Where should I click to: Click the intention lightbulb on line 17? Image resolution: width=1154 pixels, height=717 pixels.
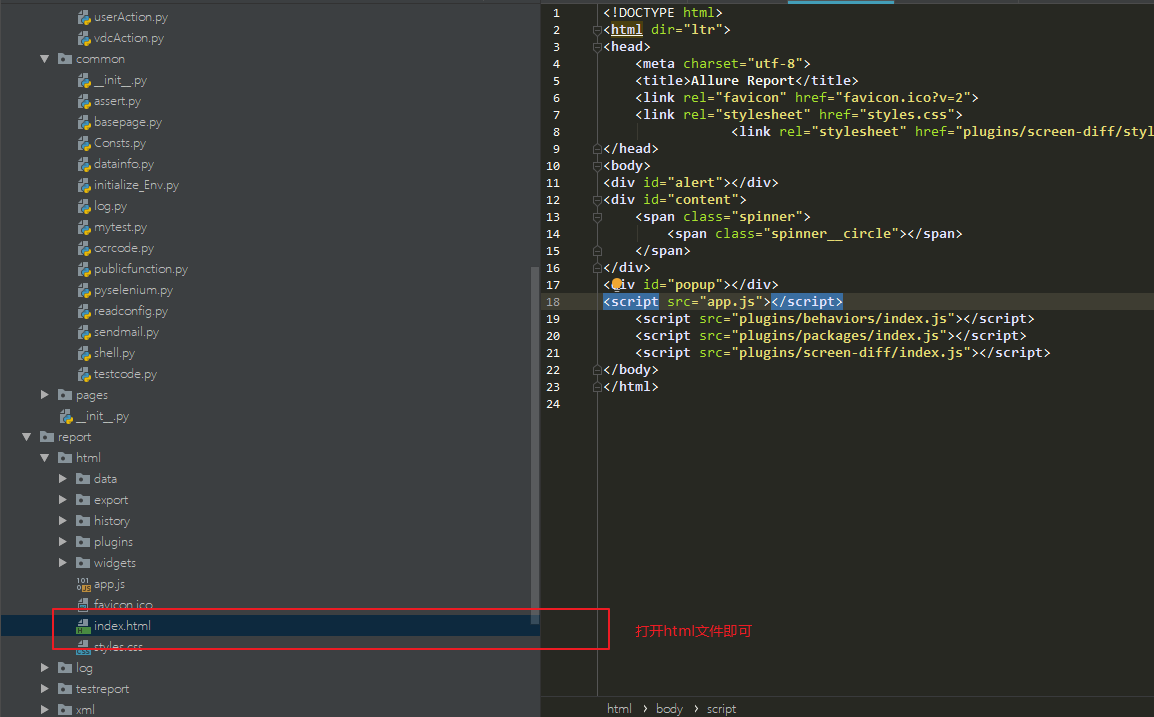(x=617, y=283)
